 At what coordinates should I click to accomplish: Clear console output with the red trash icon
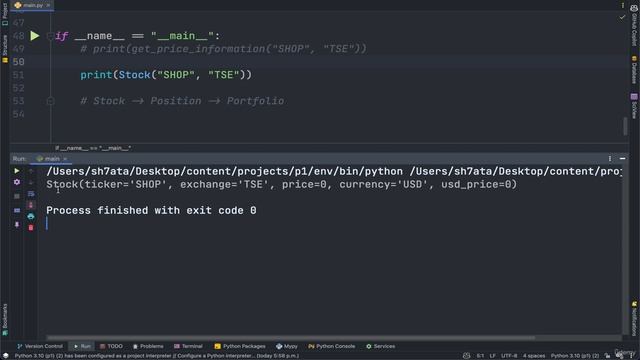pos(31,228)
